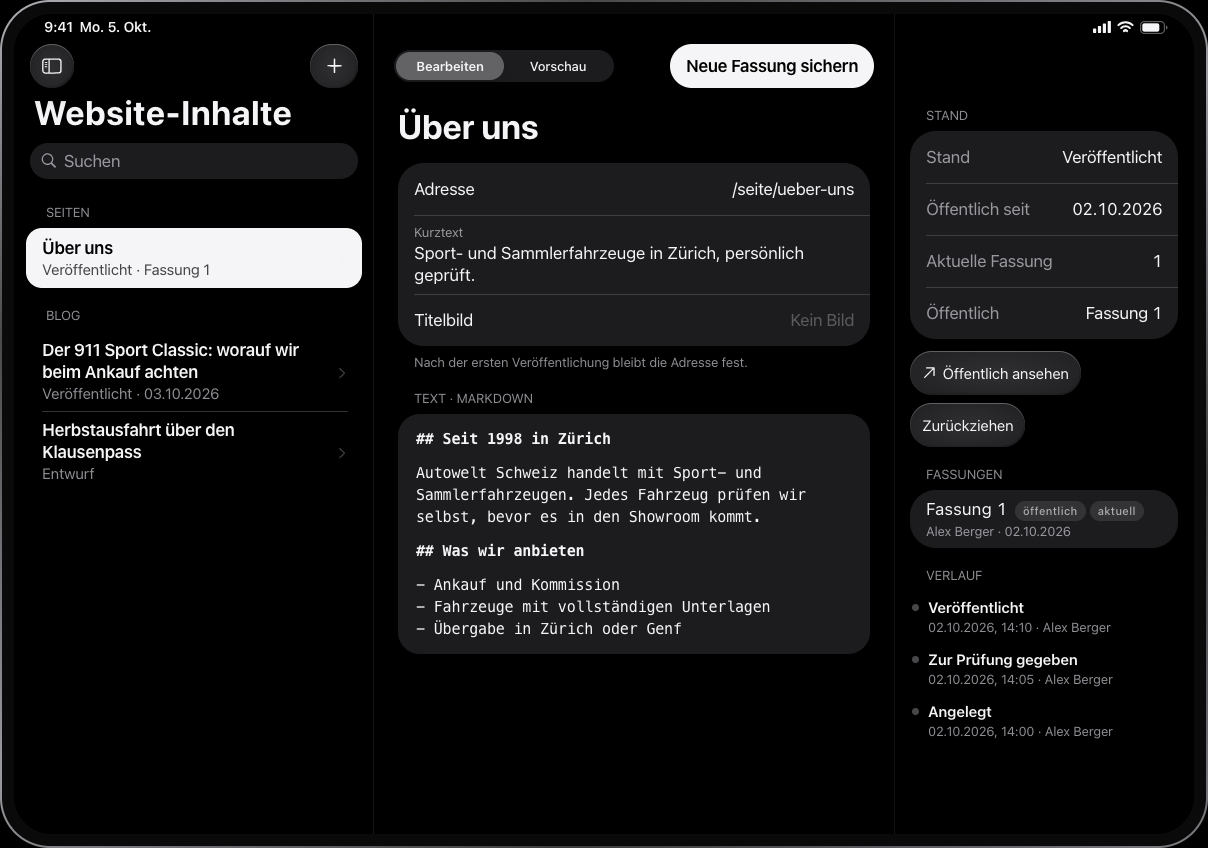Image resolution: width=1208 pixels, height=848 pixels.
Task: Edit the Adresse field /seite/ueber-uns
Action: (x=634, y=189)
